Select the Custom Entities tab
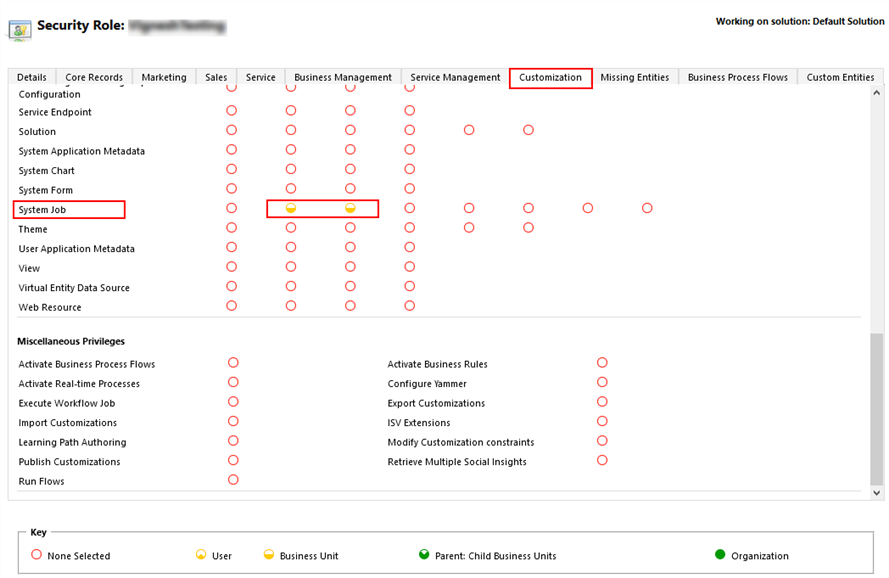This screenshot has height=578, width=889. (840, 77)
